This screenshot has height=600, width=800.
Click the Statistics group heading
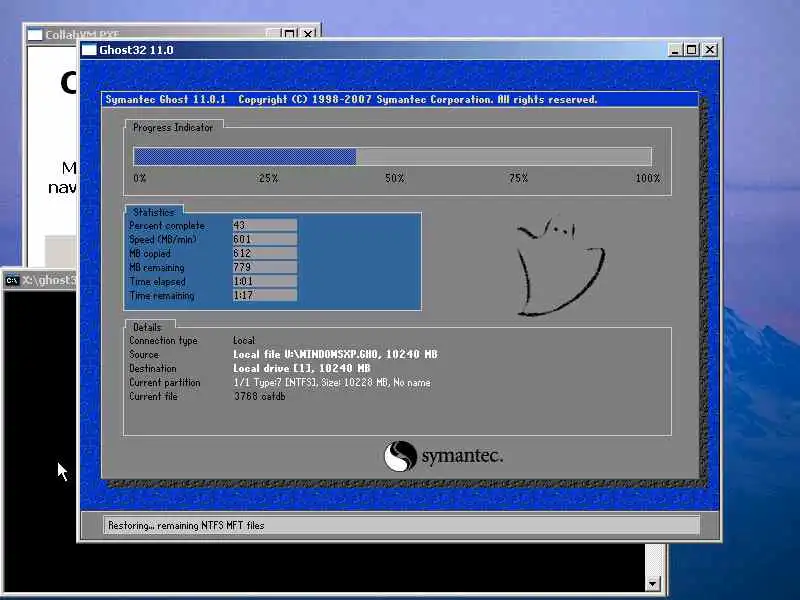(x=154, y=212)
